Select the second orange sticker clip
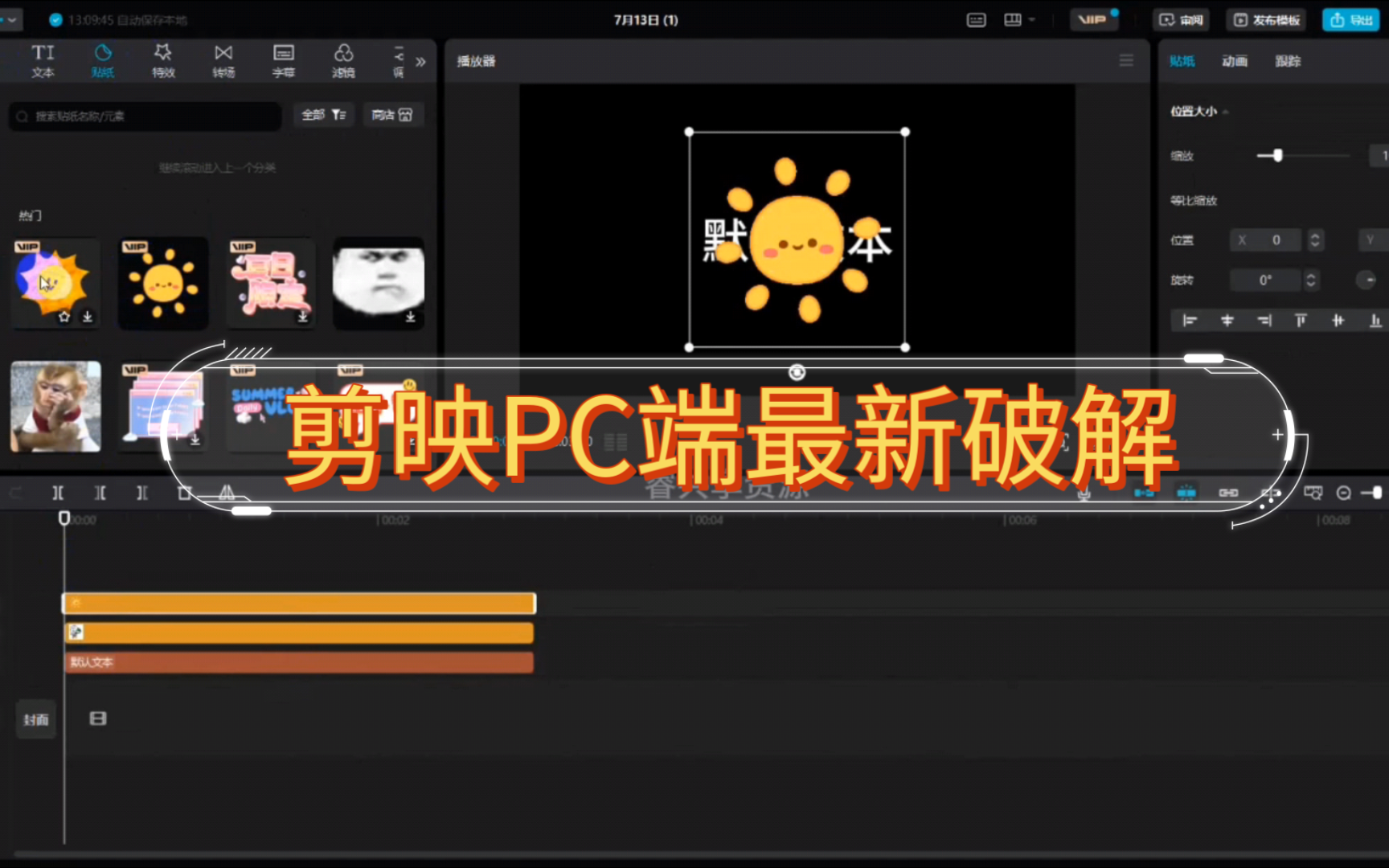Image resolution: width=1389 pixels, height=868 pixels. click(x=299, y=633)
